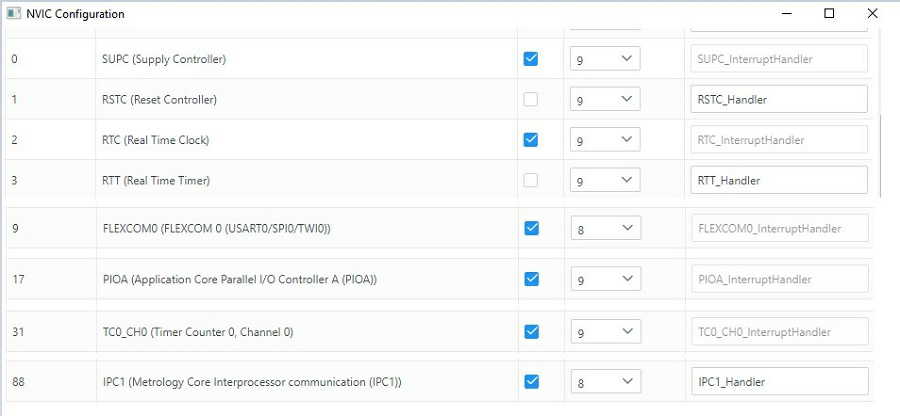The image size is (900, 416).
Task: Click the RSTC_Handler name field
Action: (779, 99)
